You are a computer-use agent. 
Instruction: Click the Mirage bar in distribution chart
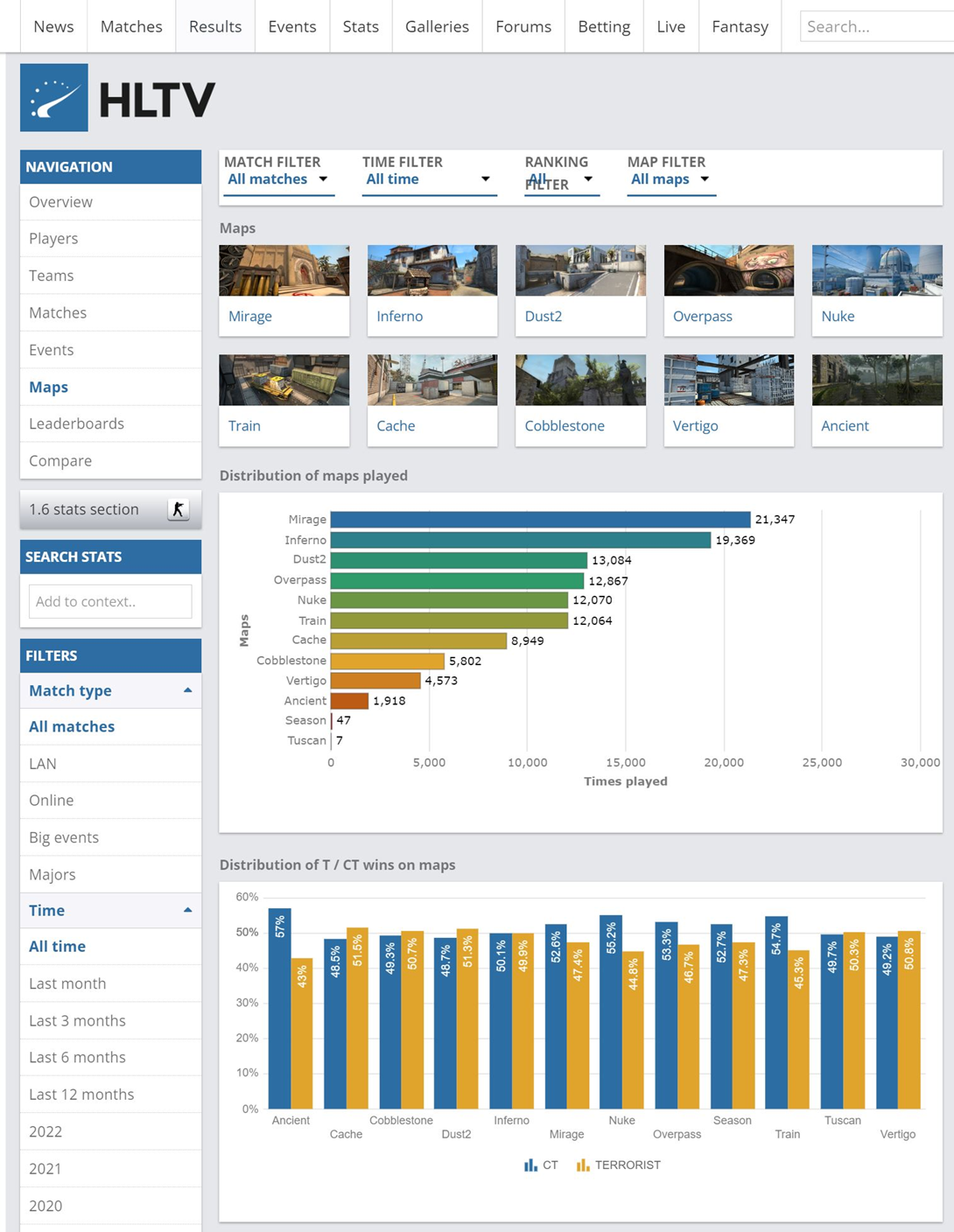pyautogui.click(x=540, y=519)
